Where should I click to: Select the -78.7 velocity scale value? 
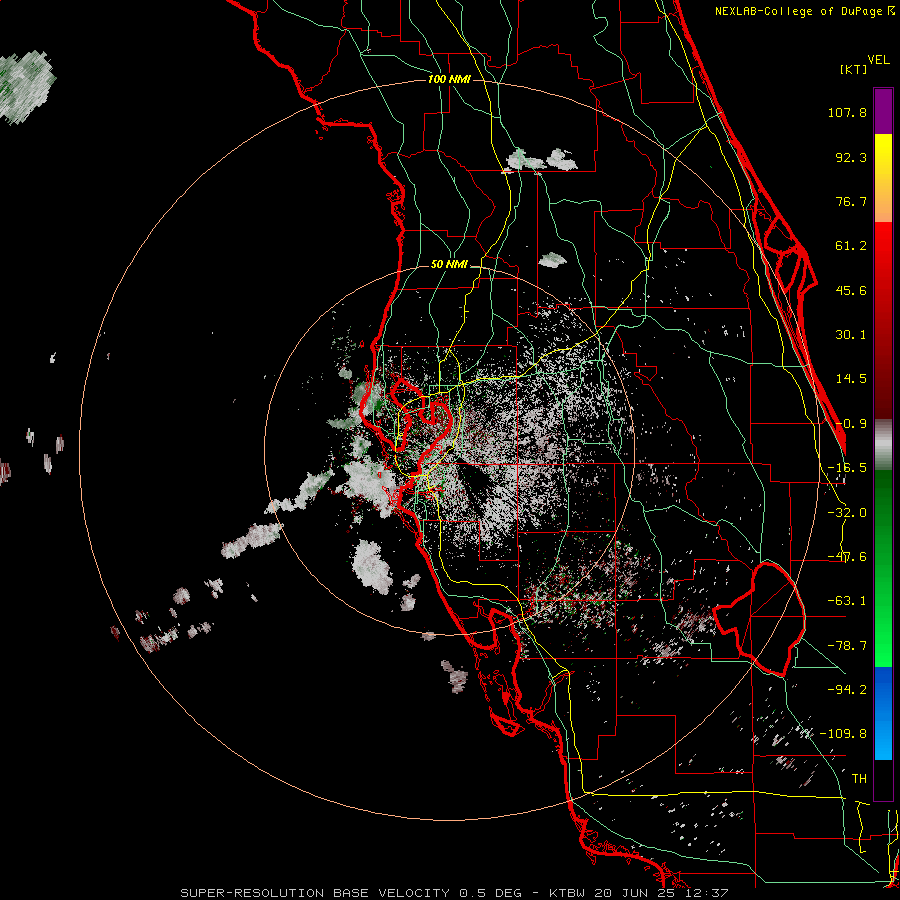point(847,646)
